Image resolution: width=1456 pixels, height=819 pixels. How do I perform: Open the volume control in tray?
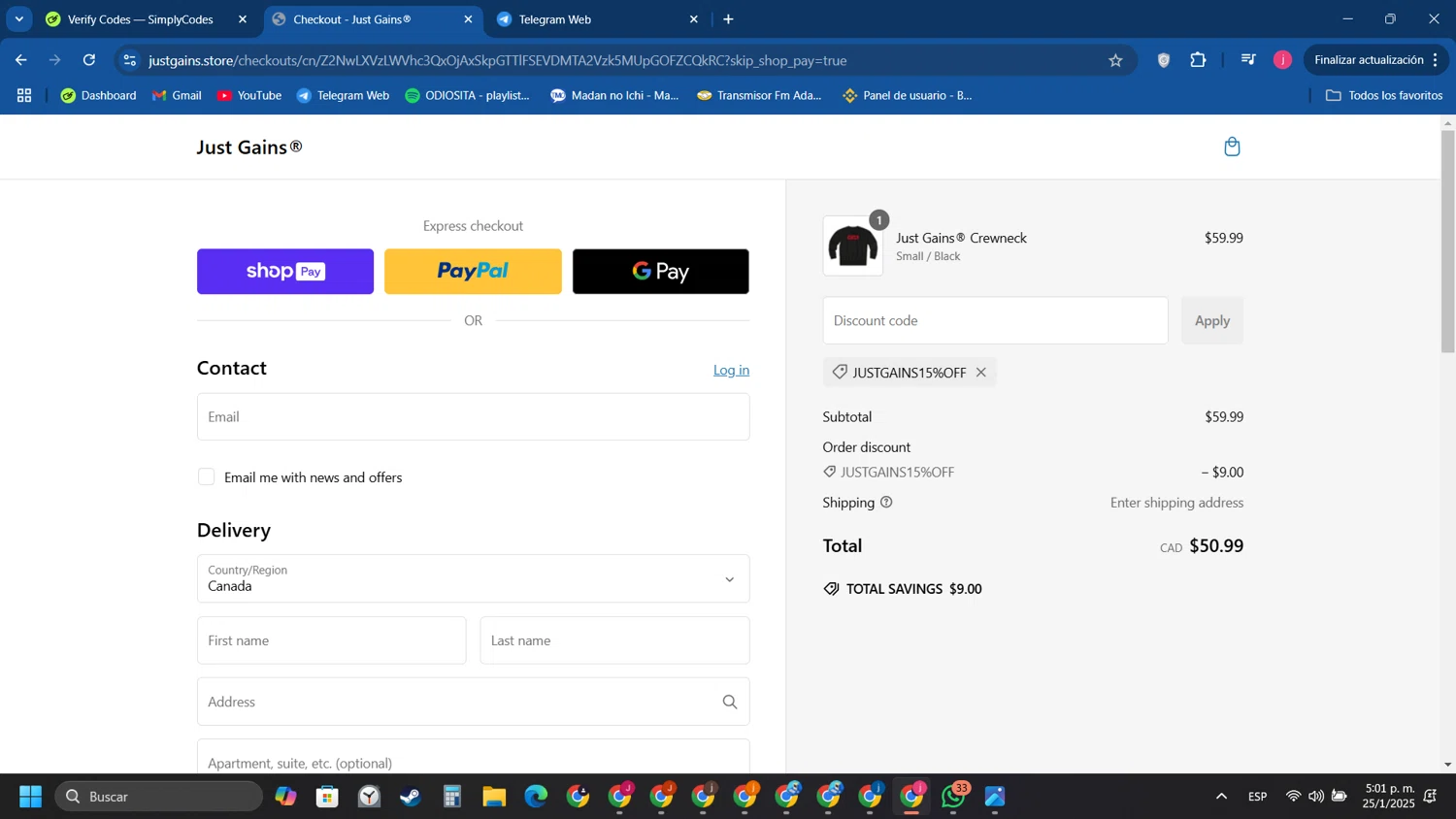pyautogui.click(x=1315, y=797)
